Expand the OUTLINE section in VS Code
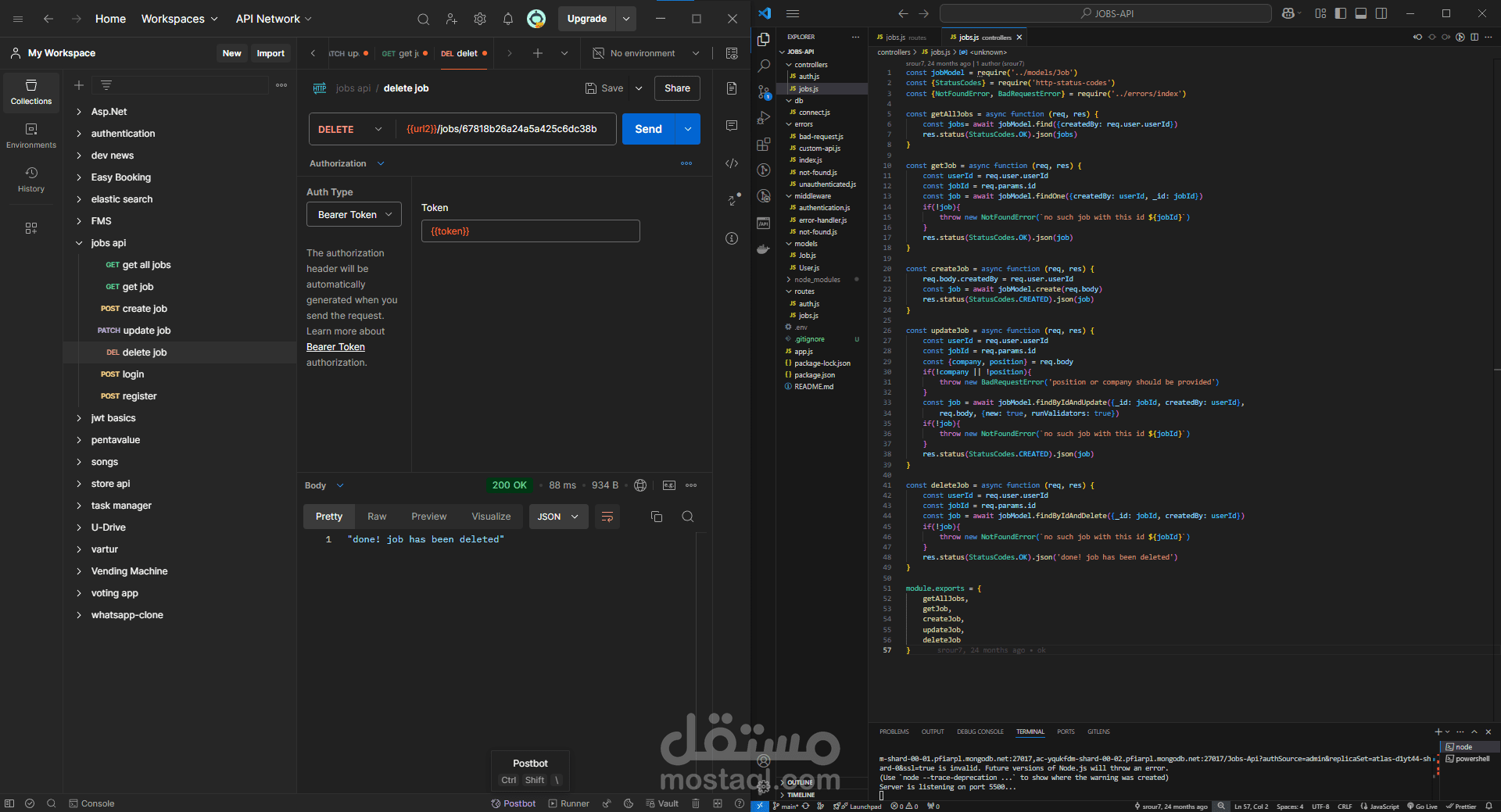The width and height of the screenshot is (1501, 812). pos(800,782)
